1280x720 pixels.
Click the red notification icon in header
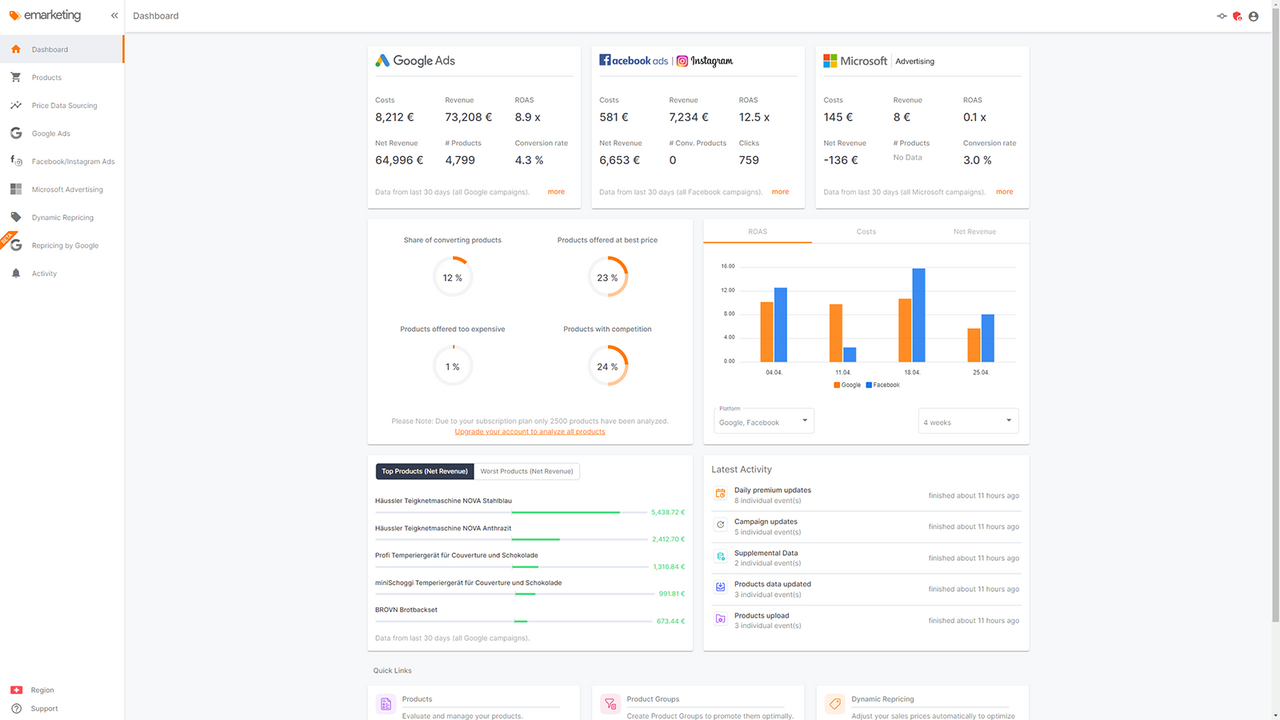click(x=1237, y=16)
